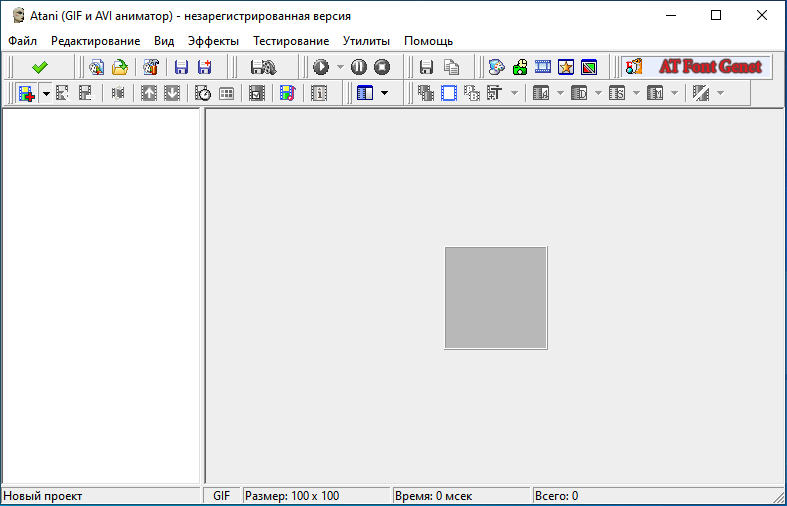787x506 pixels.
Task: Click the Add frame icon
Action: 26,93
